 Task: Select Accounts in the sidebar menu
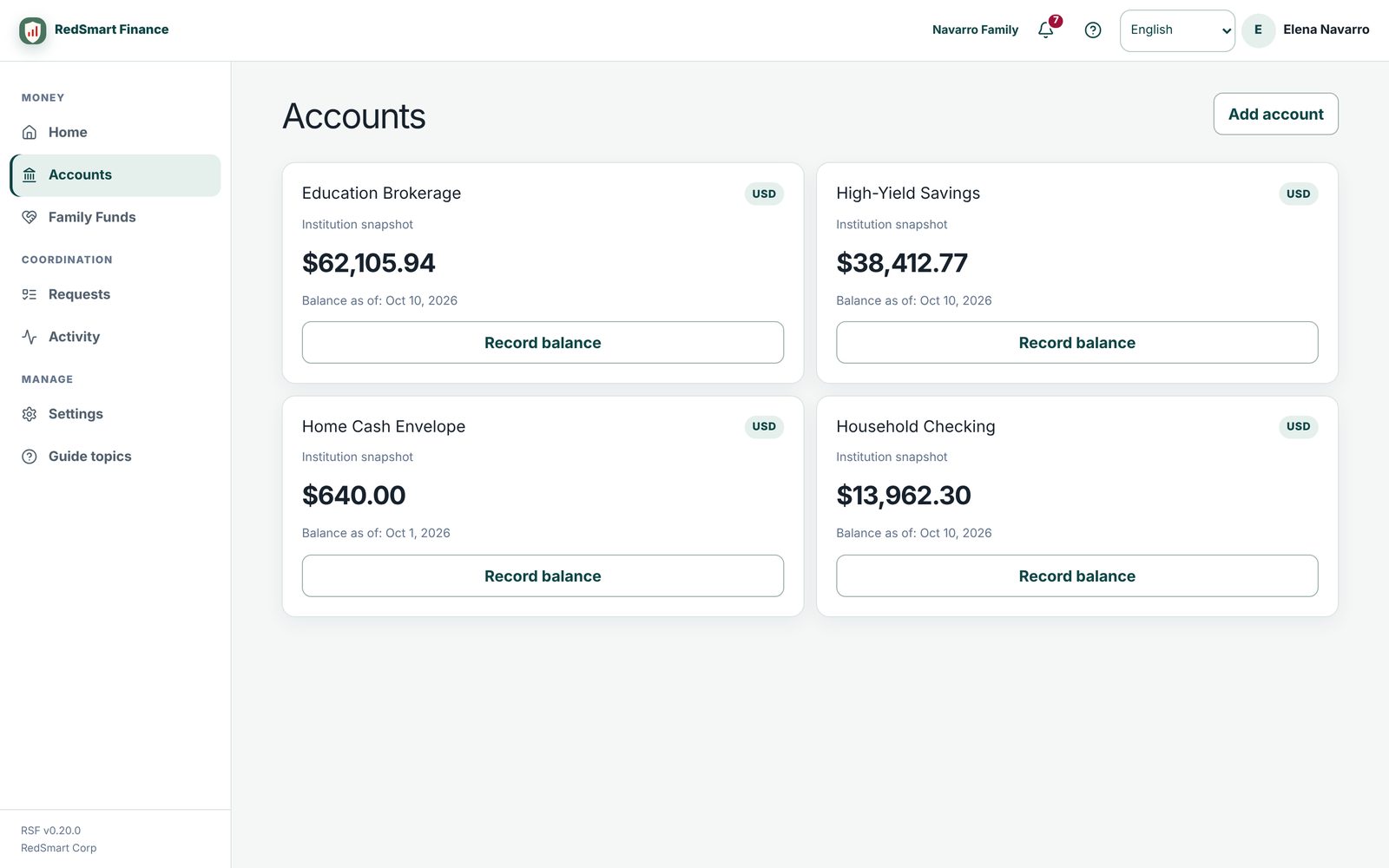click(x=115, y=174)
